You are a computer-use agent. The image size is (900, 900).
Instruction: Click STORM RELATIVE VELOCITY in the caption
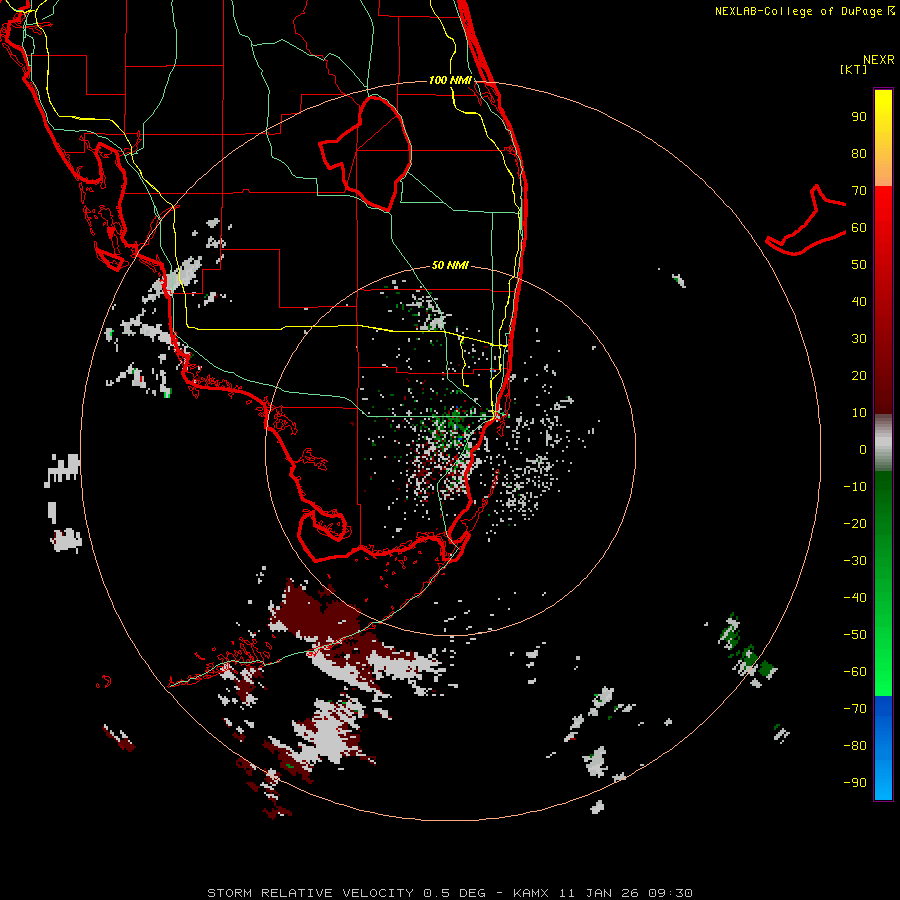tap(310, 893)
